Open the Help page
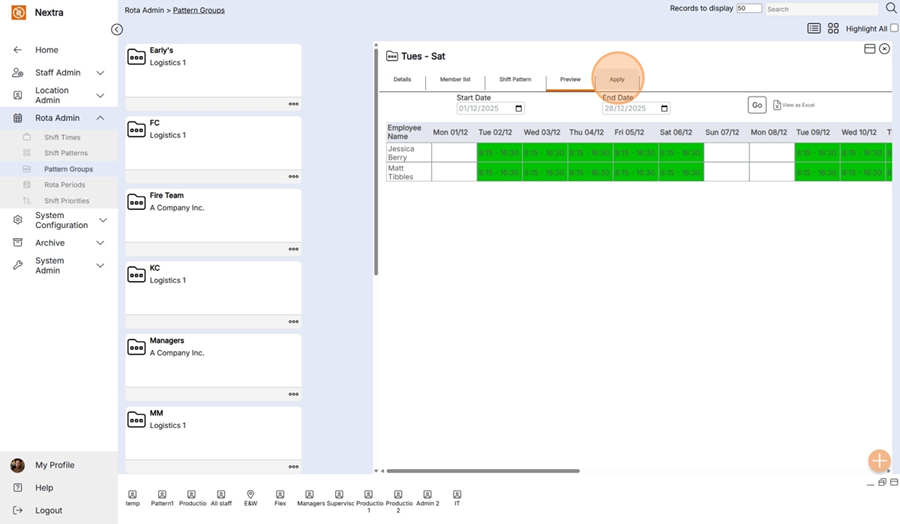Screen dimensions: 900x524 tap(44, 488)
